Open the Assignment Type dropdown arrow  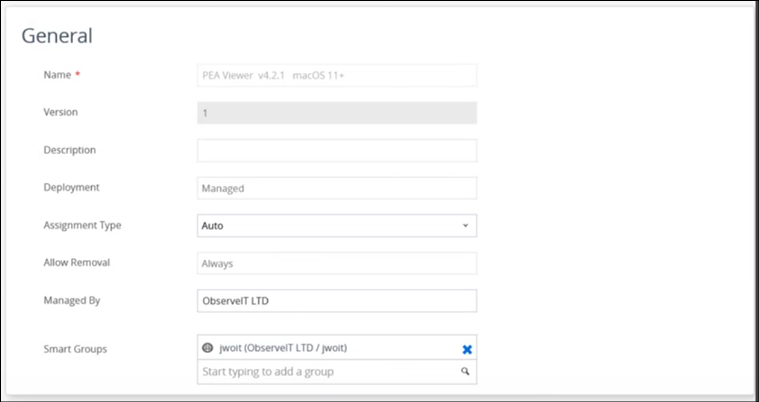point(465,226)
